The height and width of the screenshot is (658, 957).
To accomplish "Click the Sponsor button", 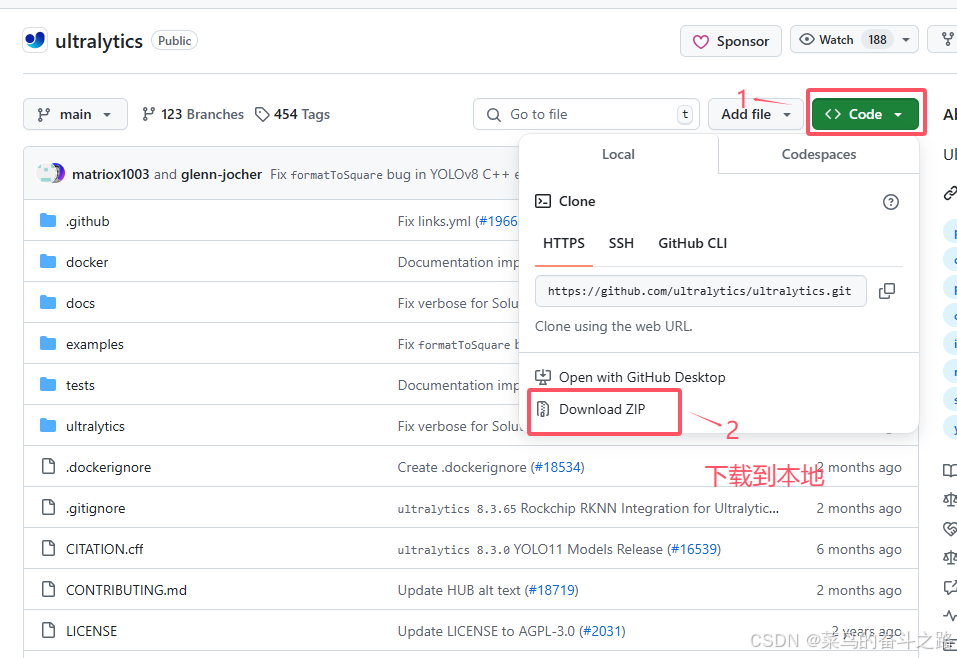I will pos(731,41).
